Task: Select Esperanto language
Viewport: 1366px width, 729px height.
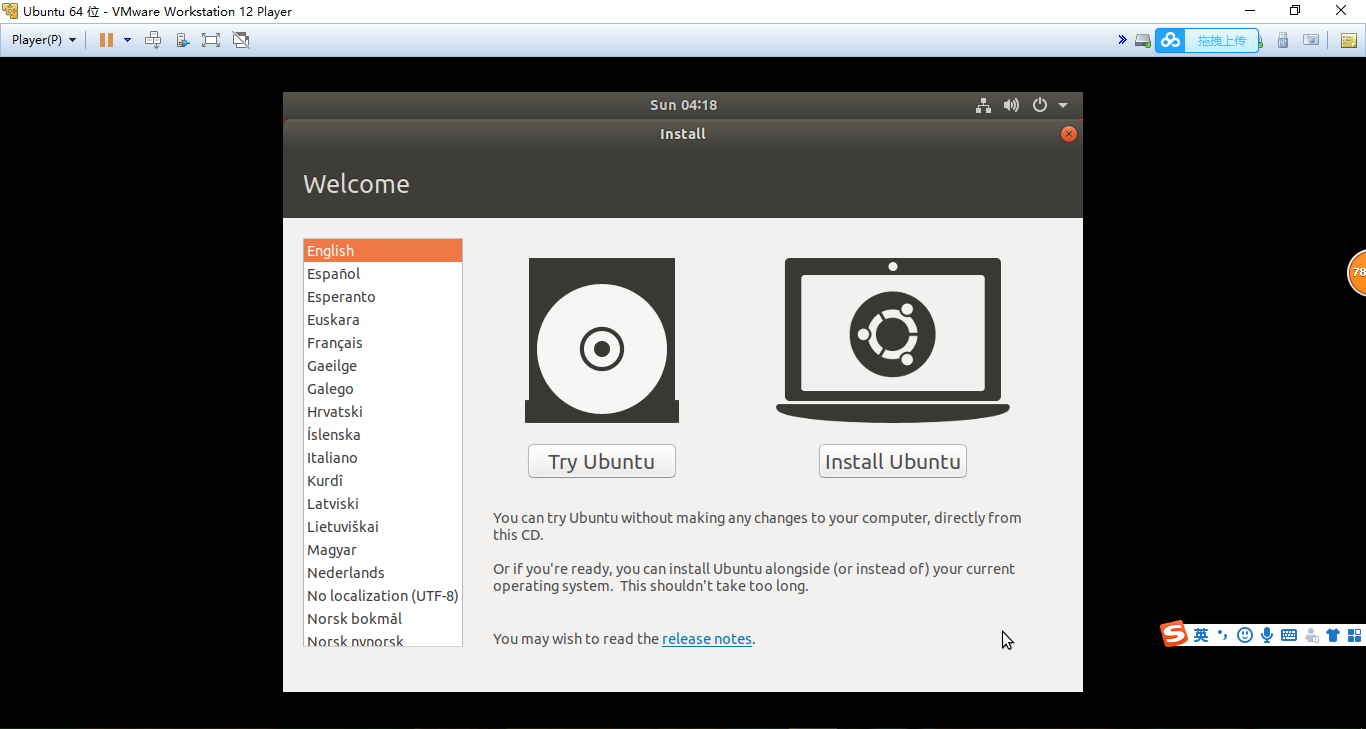Action: [x=383, y=297]
